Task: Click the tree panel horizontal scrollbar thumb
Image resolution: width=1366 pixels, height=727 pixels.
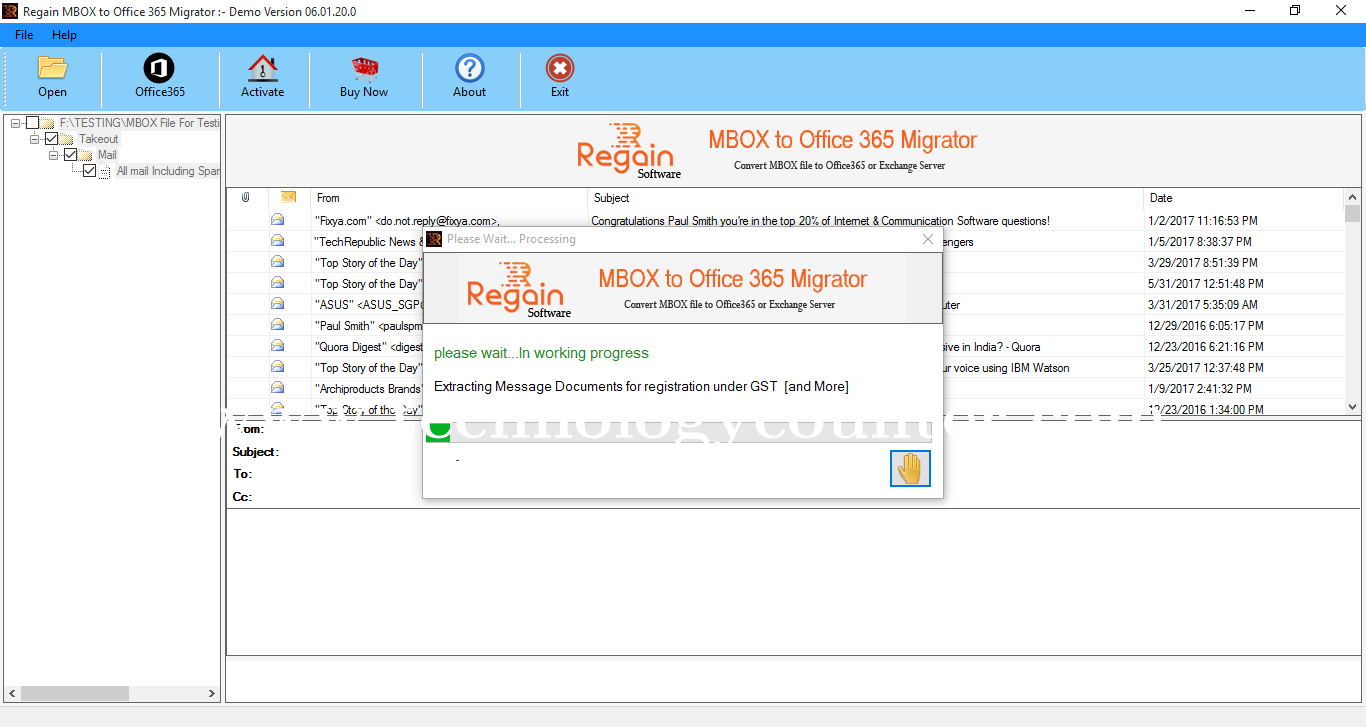Action: click(x=75, y=693)
